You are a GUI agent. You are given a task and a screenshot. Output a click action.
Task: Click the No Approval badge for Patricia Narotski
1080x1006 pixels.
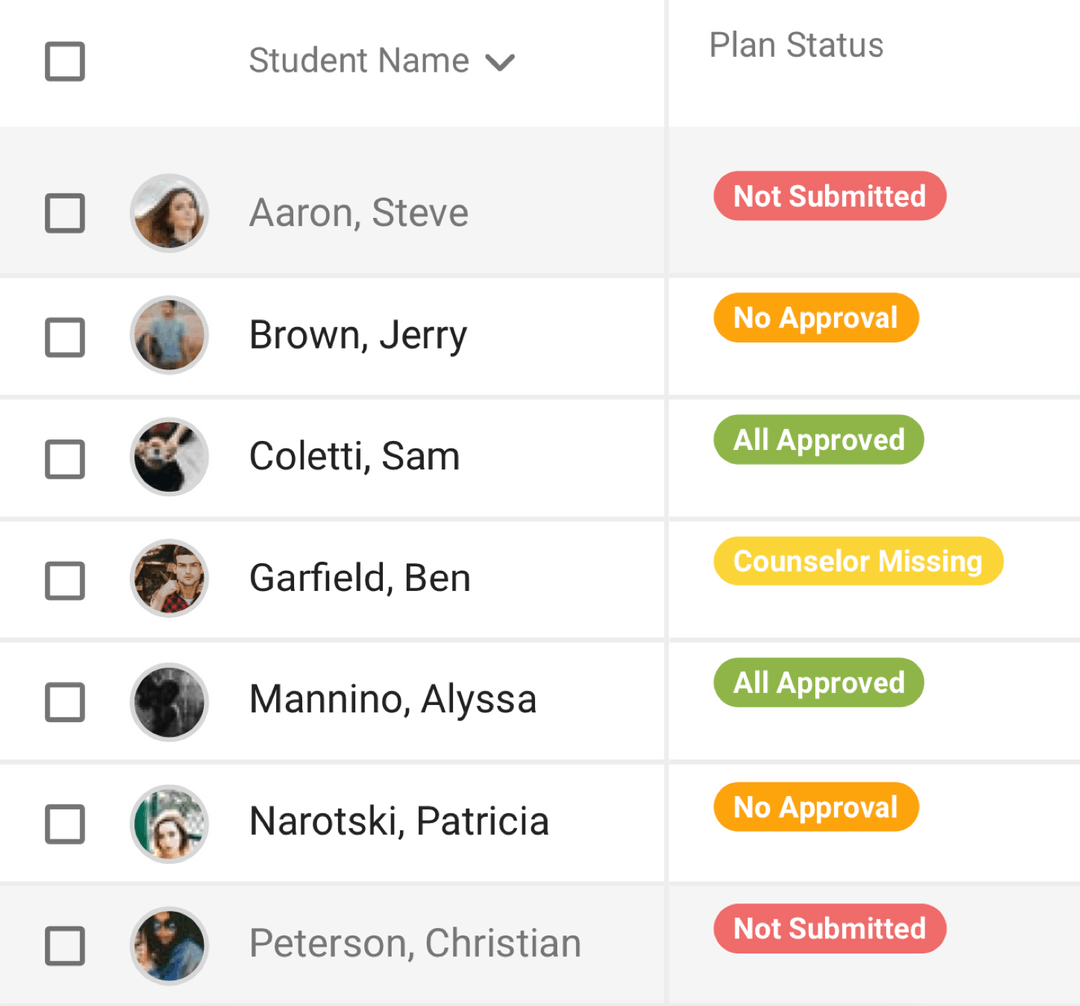pyautogui.click(x=816, y=807)
